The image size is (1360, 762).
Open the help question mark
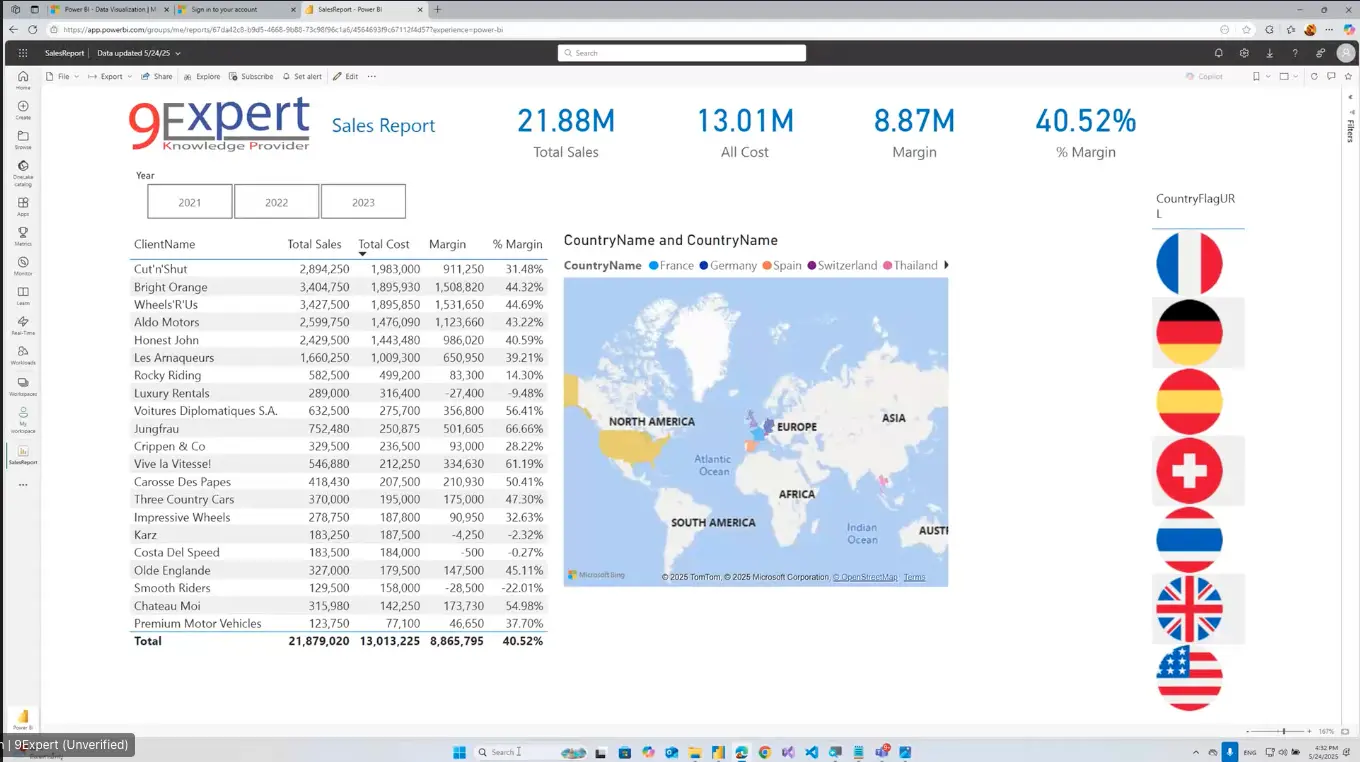1295,53
